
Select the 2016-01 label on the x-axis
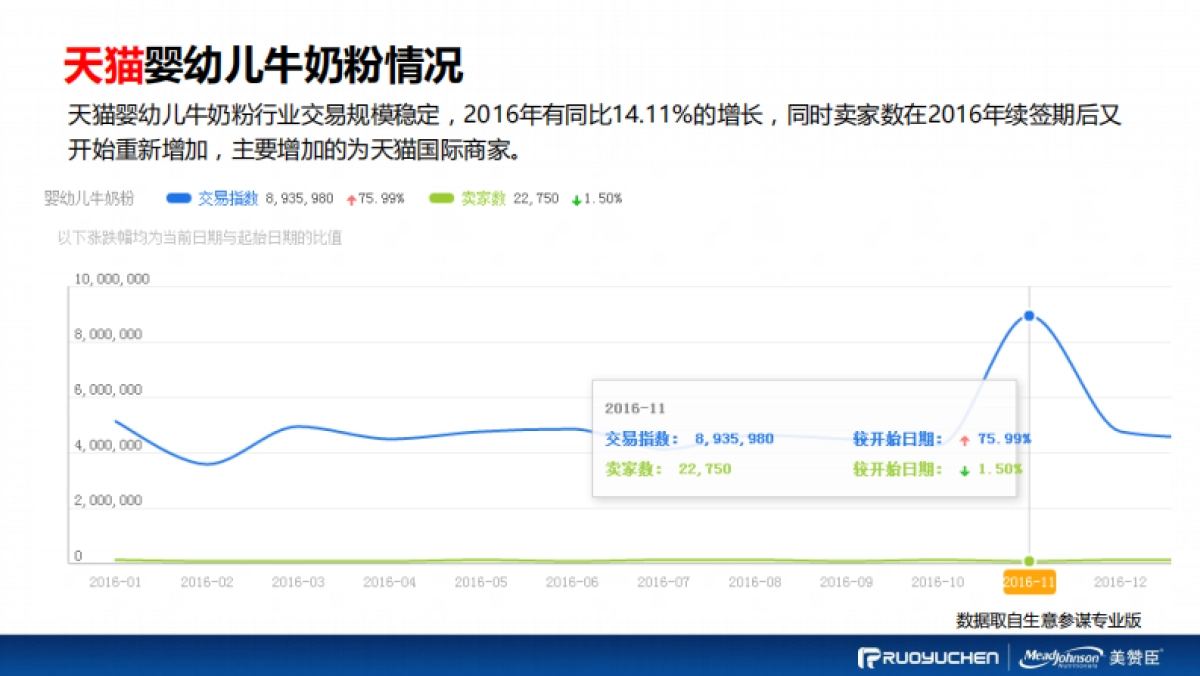point(114,581)
